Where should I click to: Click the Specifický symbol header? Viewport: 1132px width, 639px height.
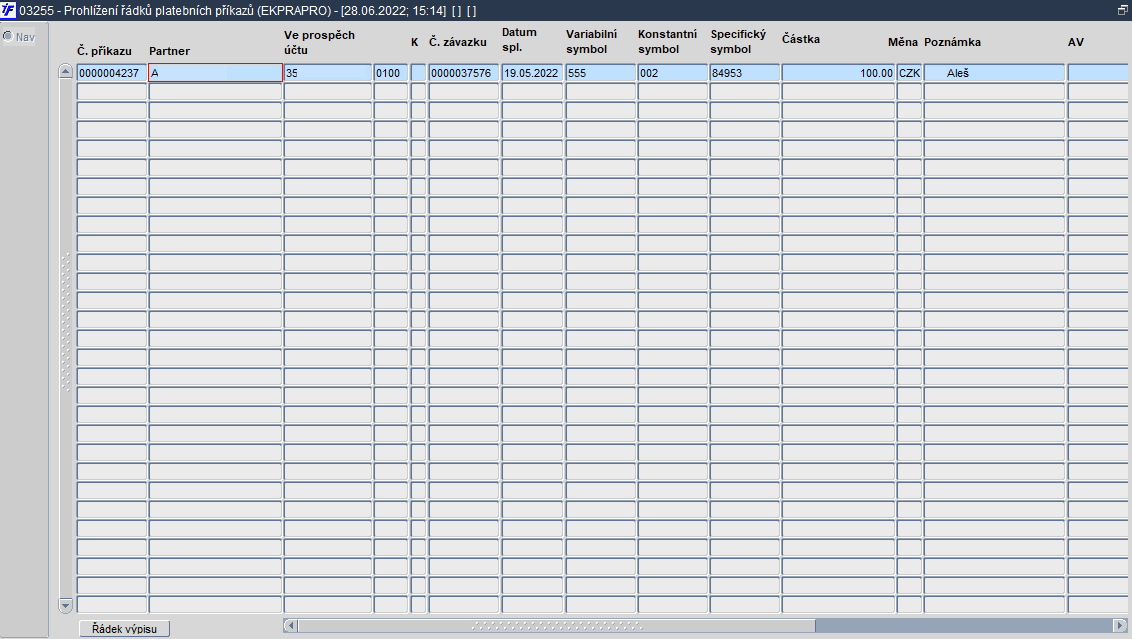(738, 42)
